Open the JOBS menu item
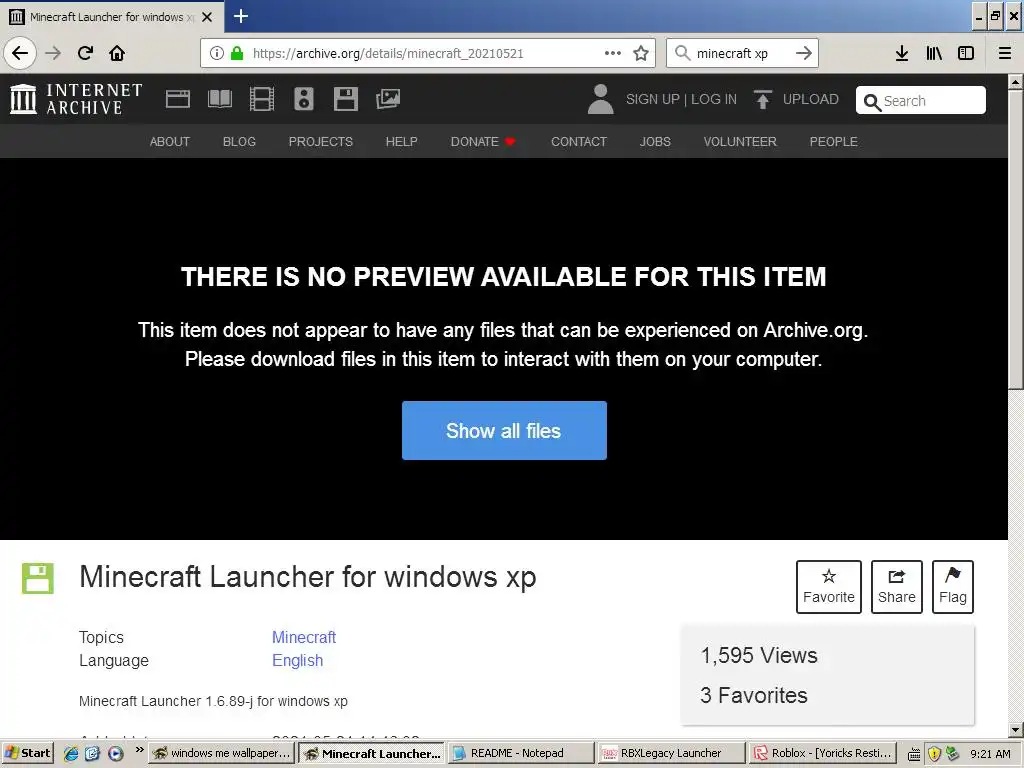Image resolution: width=1024 pixels, height=768 pixels. click(x=655, y=142)
